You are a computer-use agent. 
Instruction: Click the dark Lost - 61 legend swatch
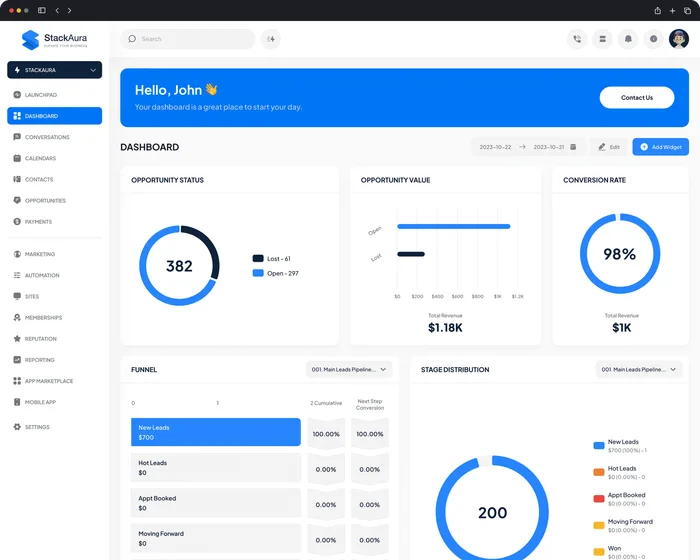point(258,259)
